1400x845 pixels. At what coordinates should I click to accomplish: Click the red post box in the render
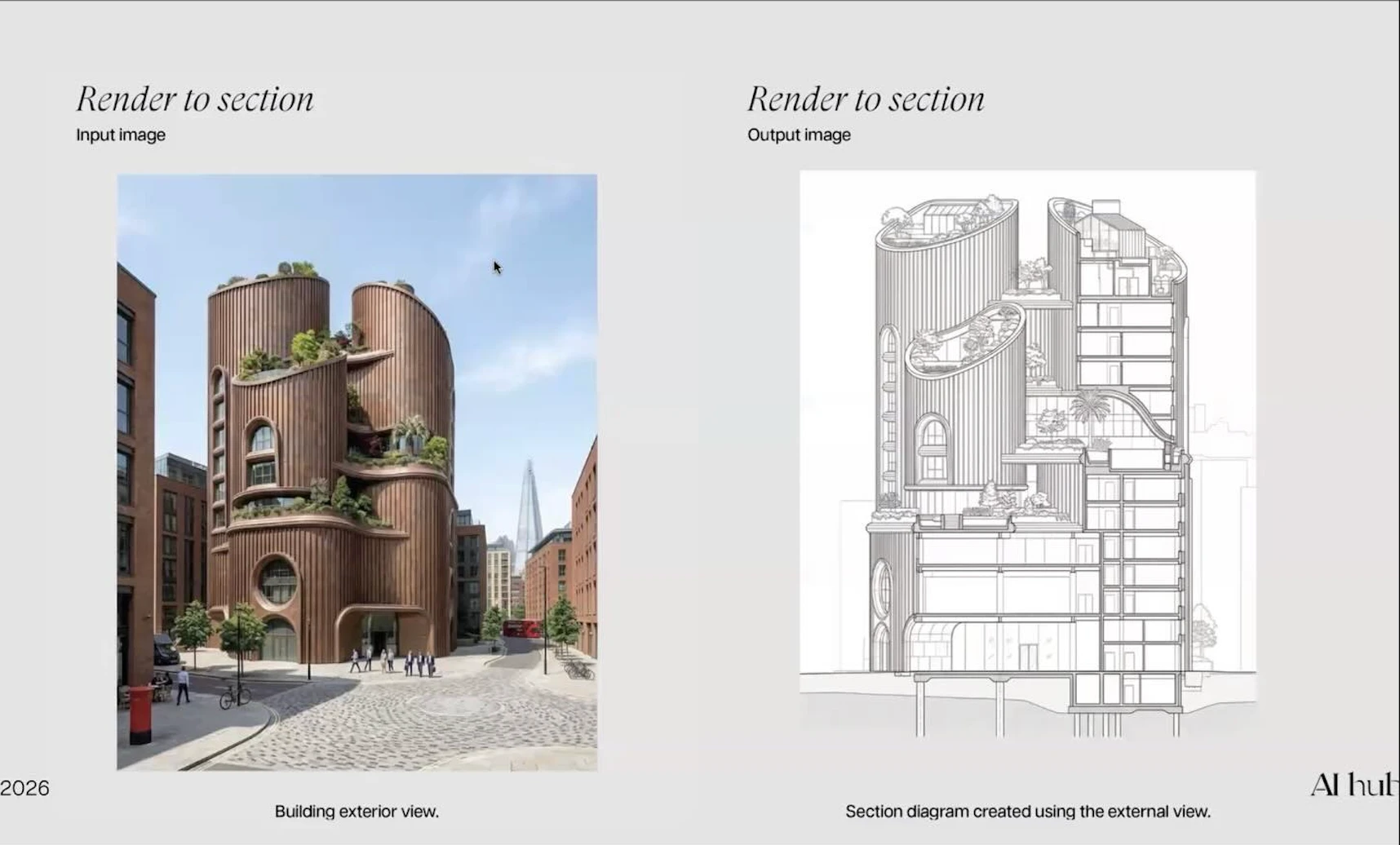pos(140,714)
